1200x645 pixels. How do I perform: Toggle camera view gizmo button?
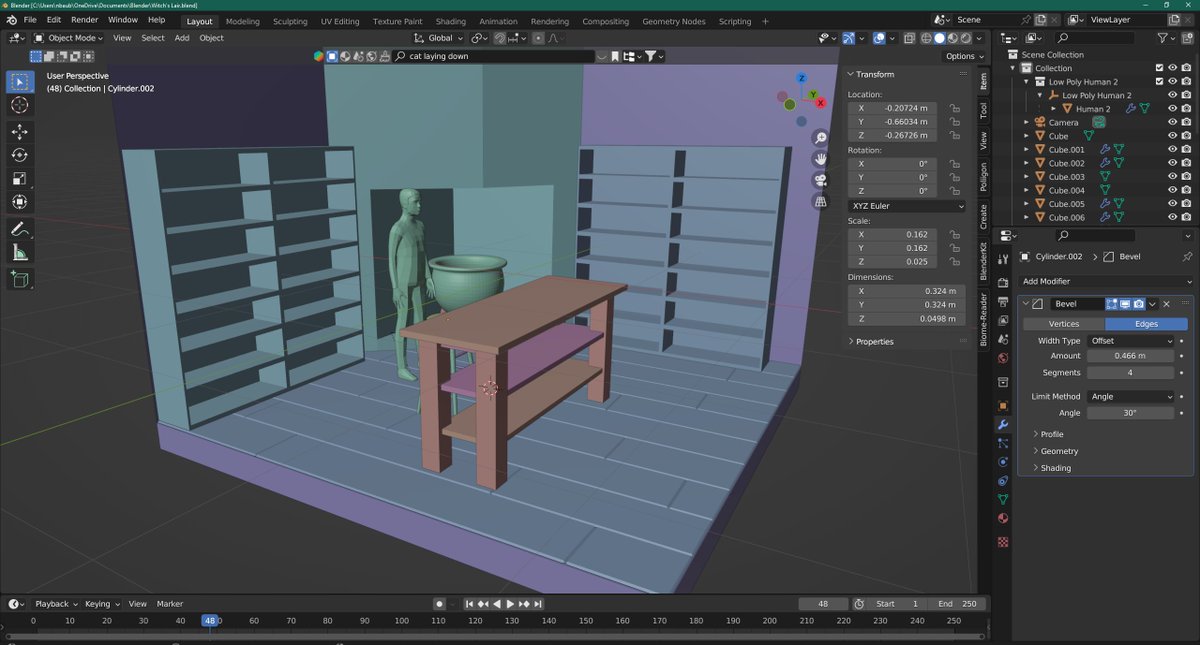point(821,180)
